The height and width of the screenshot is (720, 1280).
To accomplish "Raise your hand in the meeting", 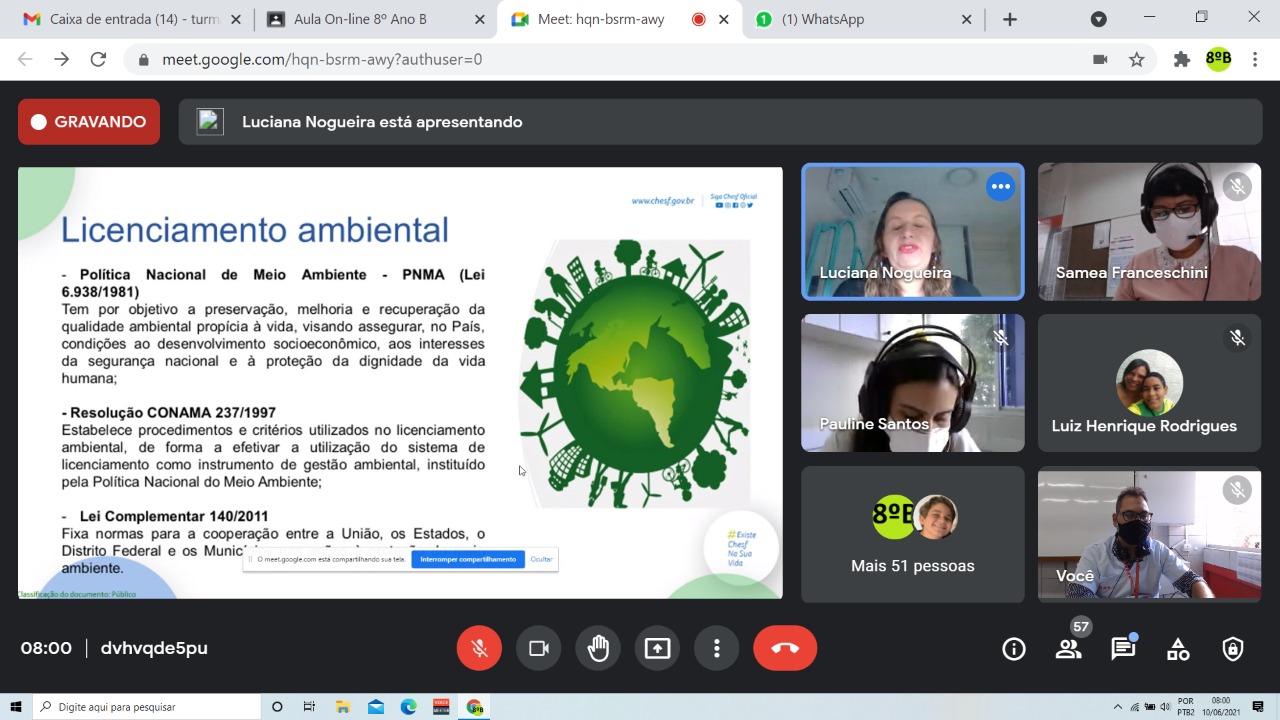I will point(598,648).
